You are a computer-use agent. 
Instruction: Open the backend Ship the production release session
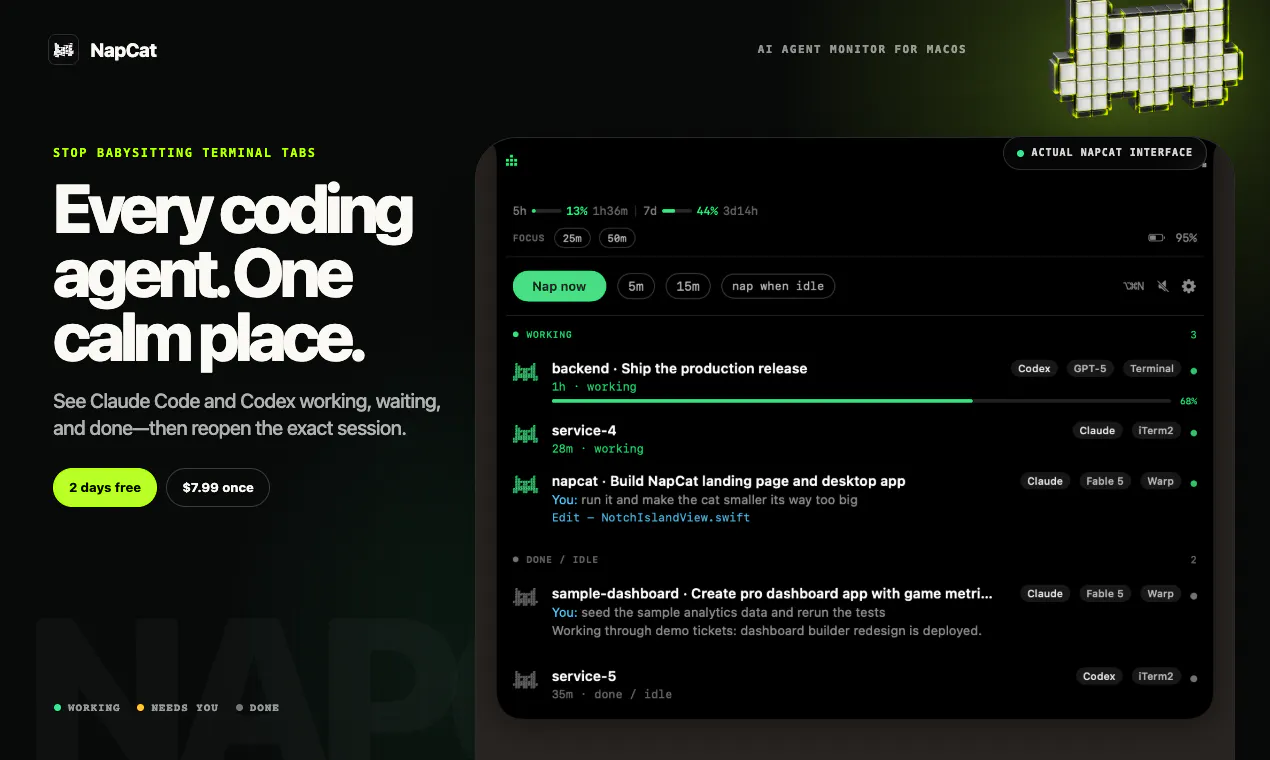tap(854, 381)
